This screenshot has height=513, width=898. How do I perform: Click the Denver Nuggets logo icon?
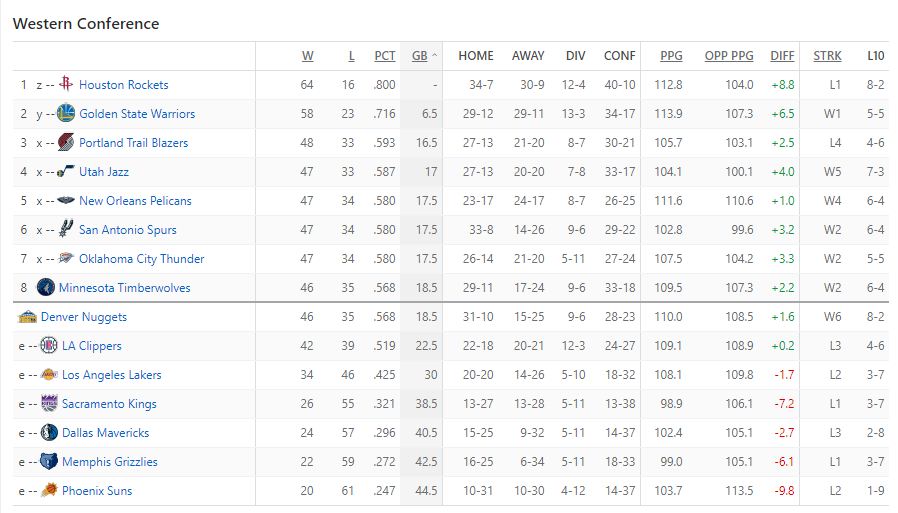(28, 317)
